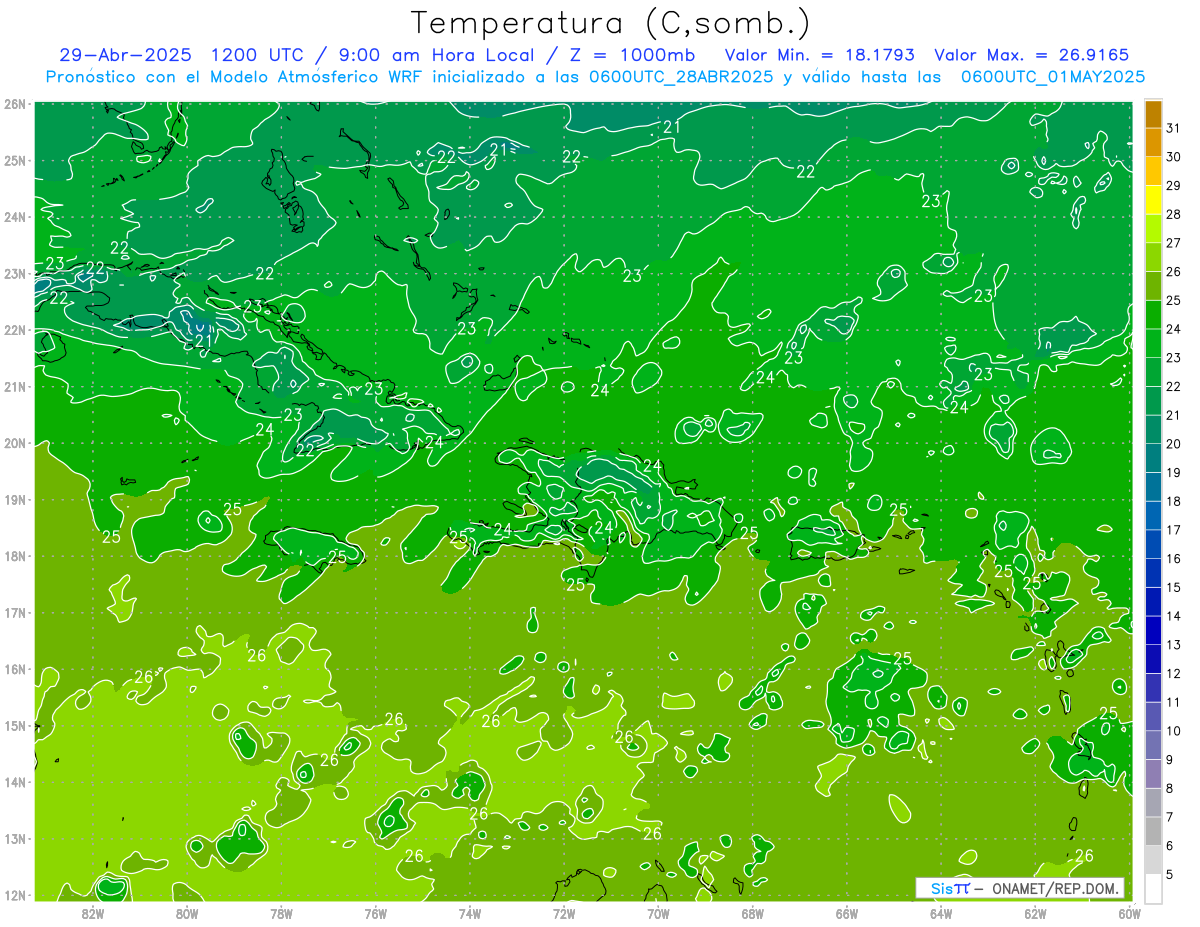Click the "13N" latitude axis label
Image resolution: width=1200 pixels, height=927 pixels.
pyautogui.click(x=15, y=838)
